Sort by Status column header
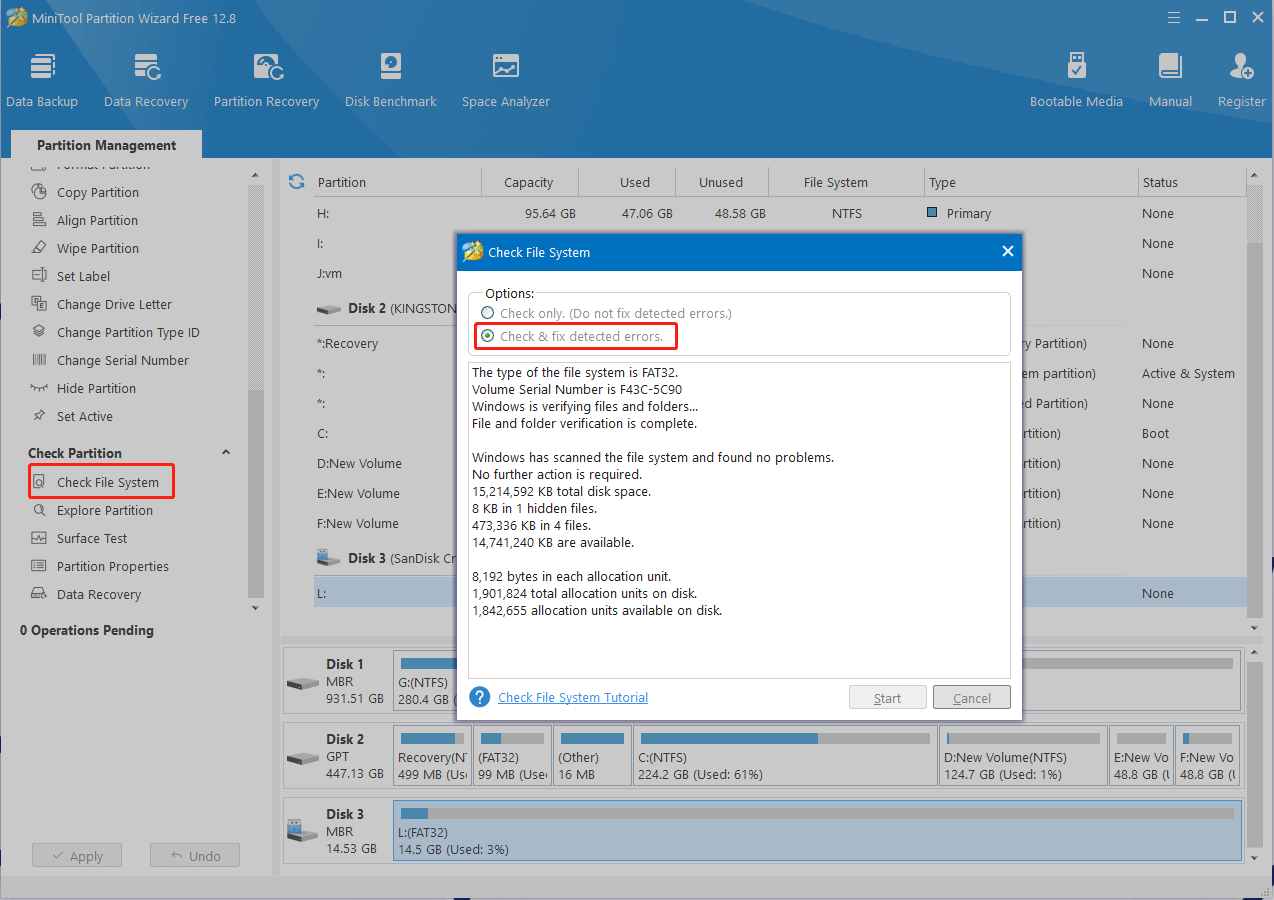Screen dimensions: 1274x900 (1192, 182)
